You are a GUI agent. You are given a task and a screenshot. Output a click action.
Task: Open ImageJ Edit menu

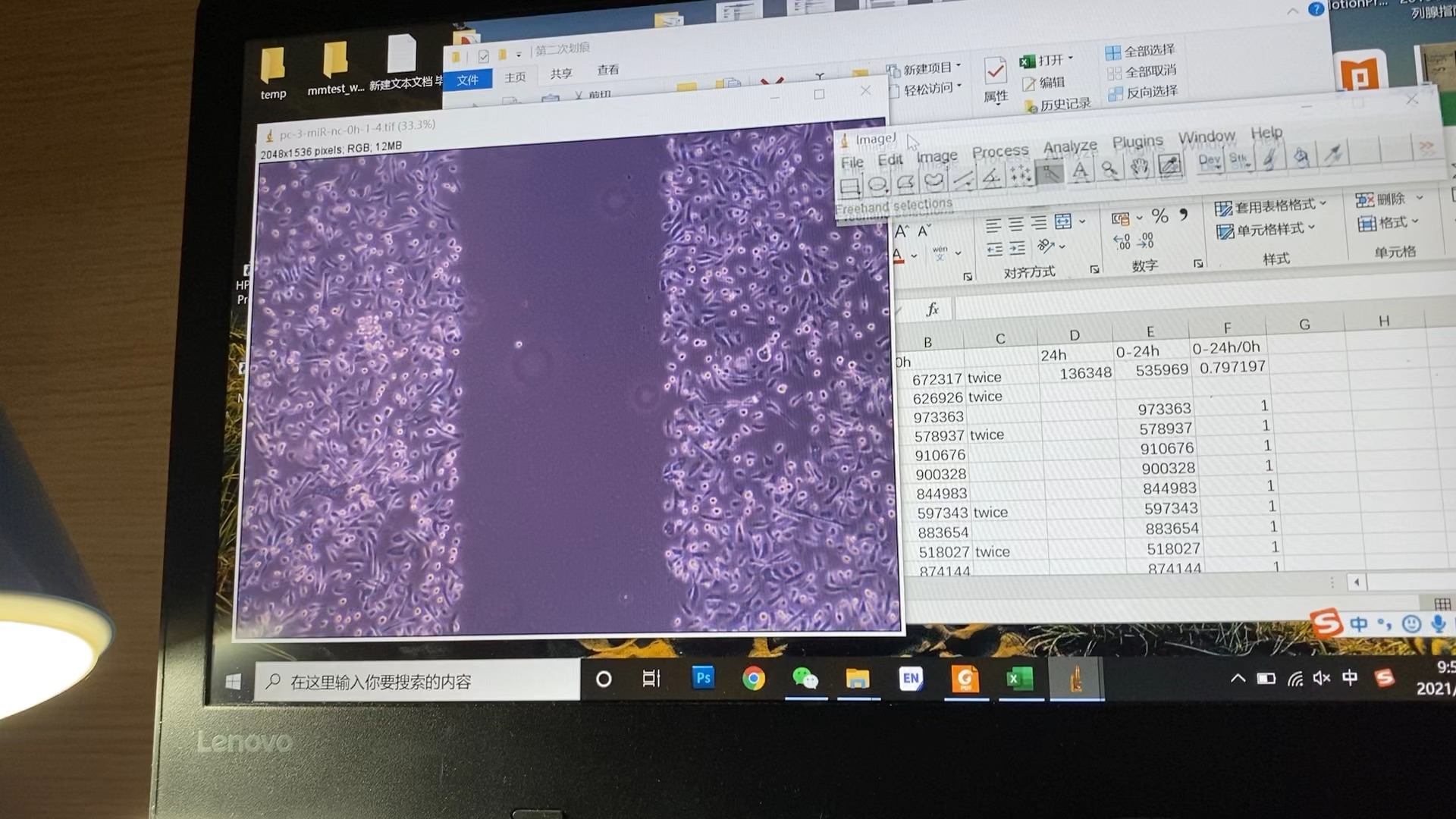pos(890,159)
